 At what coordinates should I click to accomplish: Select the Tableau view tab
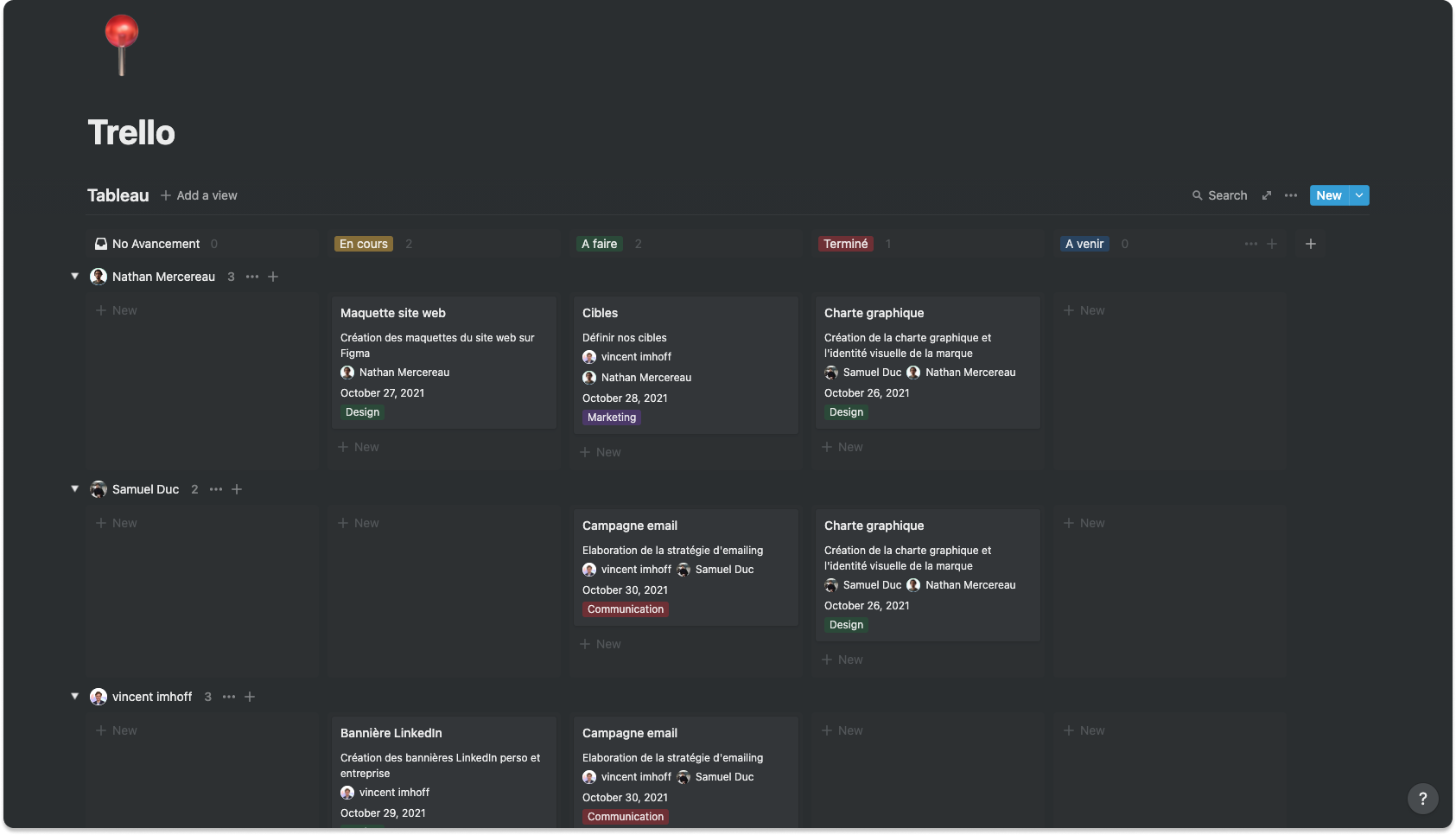tap(118, 195)
